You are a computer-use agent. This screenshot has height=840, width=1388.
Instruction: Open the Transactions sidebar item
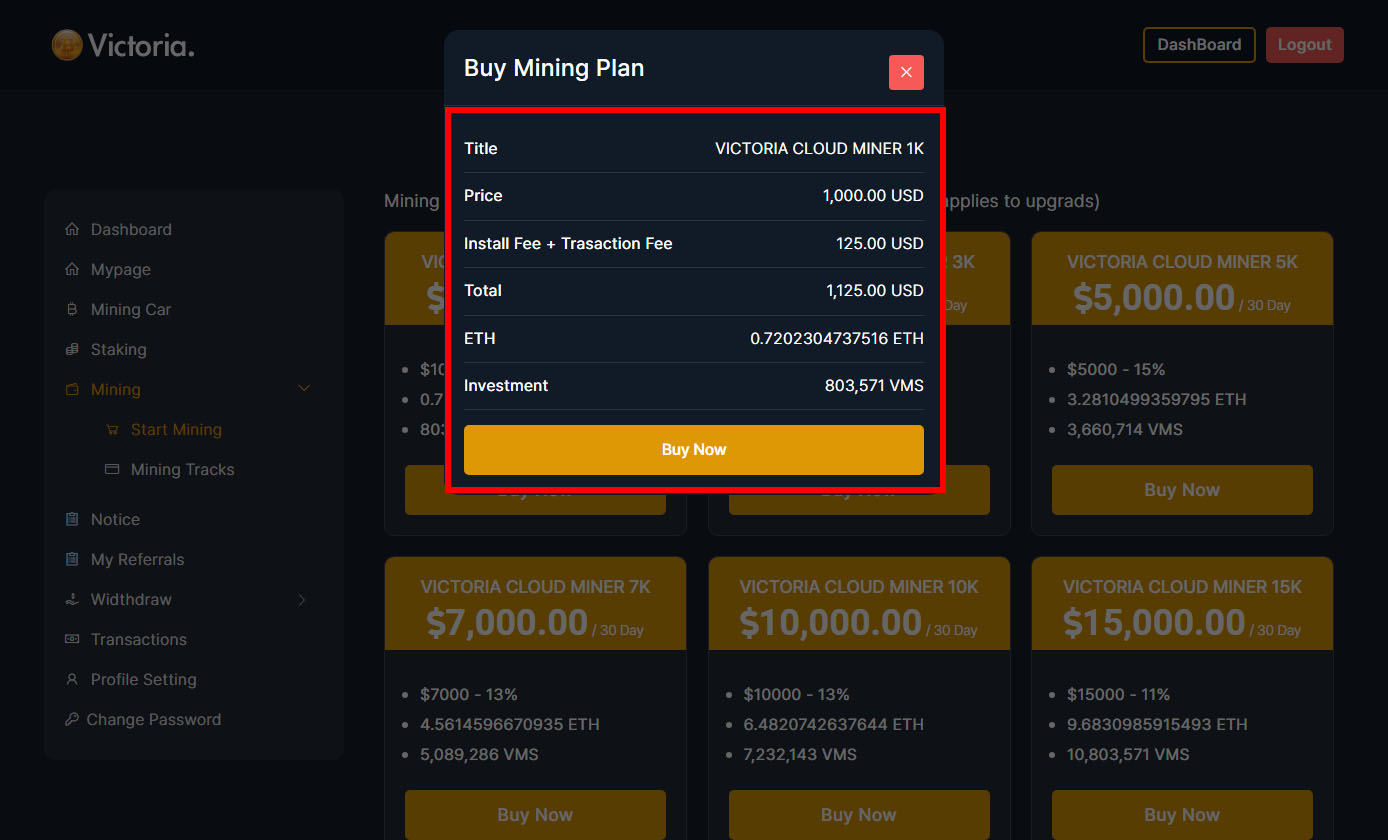click(x=138, y=640)
